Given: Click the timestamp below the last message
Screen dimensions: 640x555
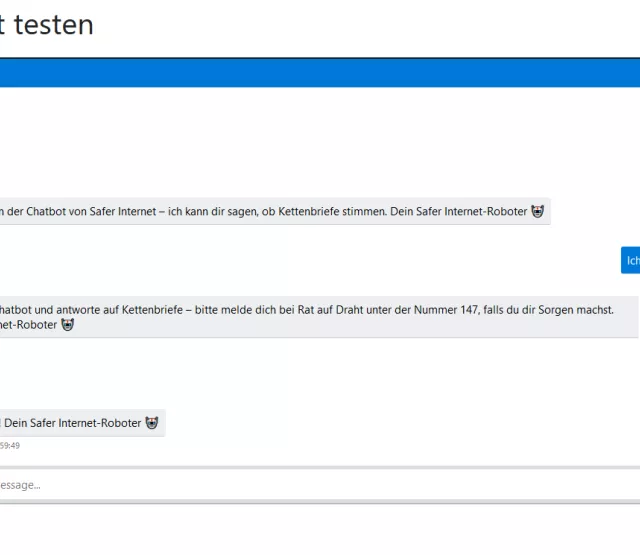Looking at the screenshot, I should [x=10, y=446].
